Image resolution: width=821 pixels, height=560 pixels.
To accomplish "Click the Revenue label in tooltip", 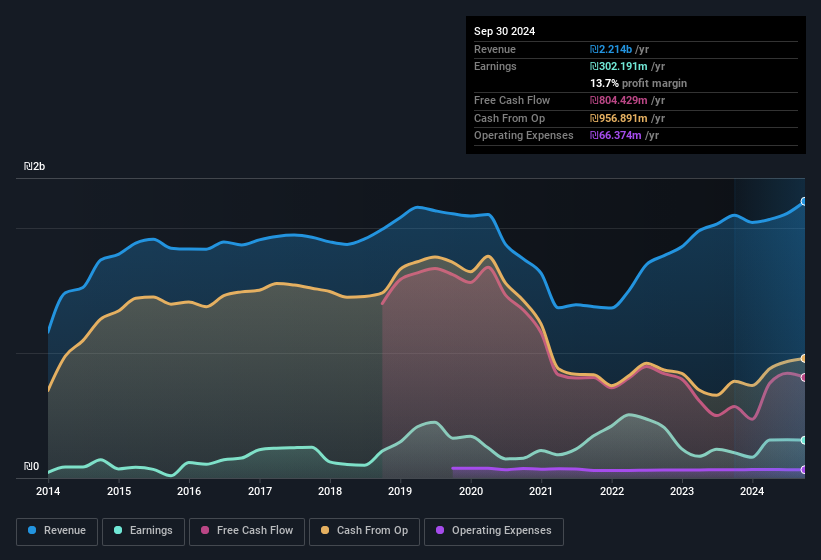I will click(495, 49).
